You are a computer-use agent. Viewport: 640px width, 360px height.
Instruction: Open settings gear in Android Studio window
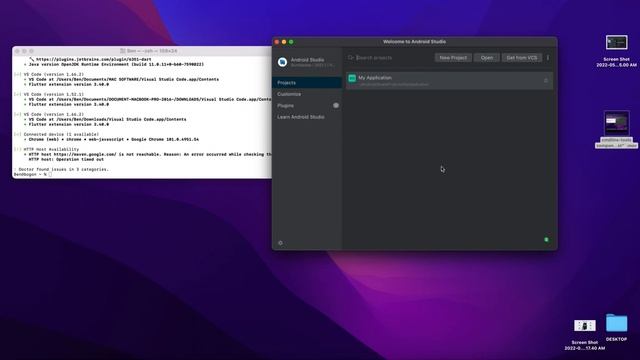click(x=280, y=243)
